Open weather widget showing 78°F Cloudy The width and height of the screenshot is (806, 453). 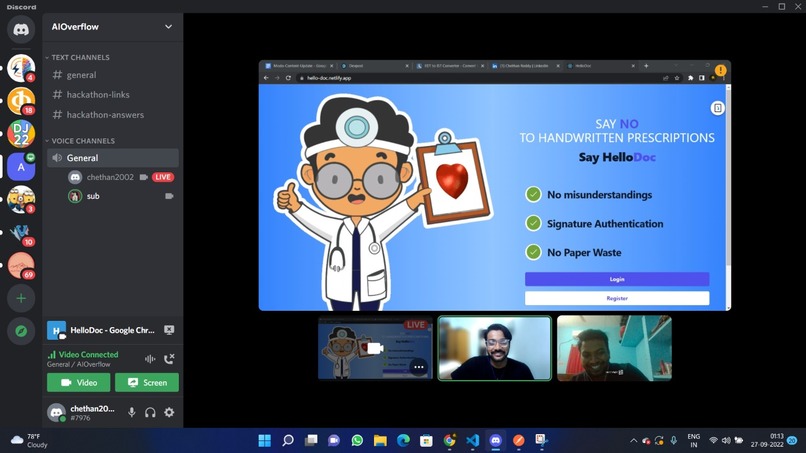coord(30,441)
